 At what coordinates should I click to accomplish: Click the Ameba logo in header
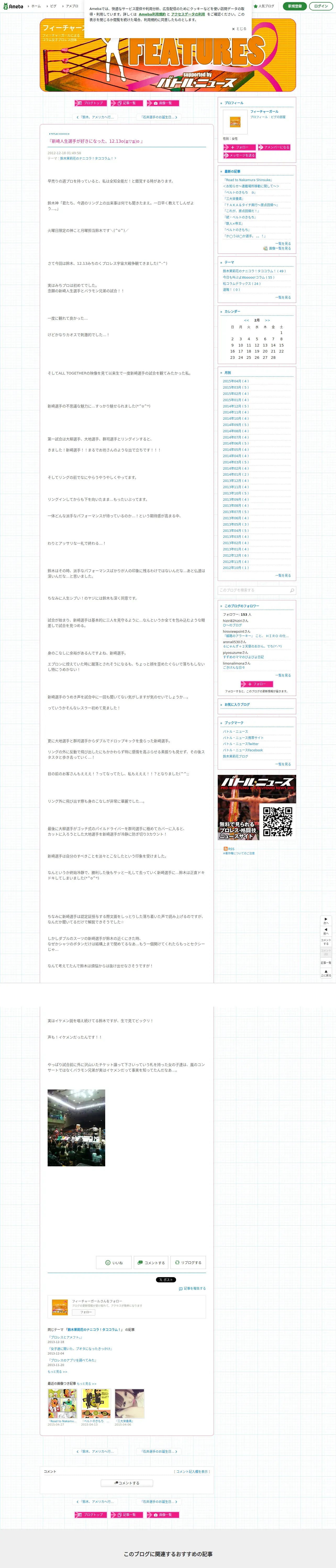[x=13, y=6]
